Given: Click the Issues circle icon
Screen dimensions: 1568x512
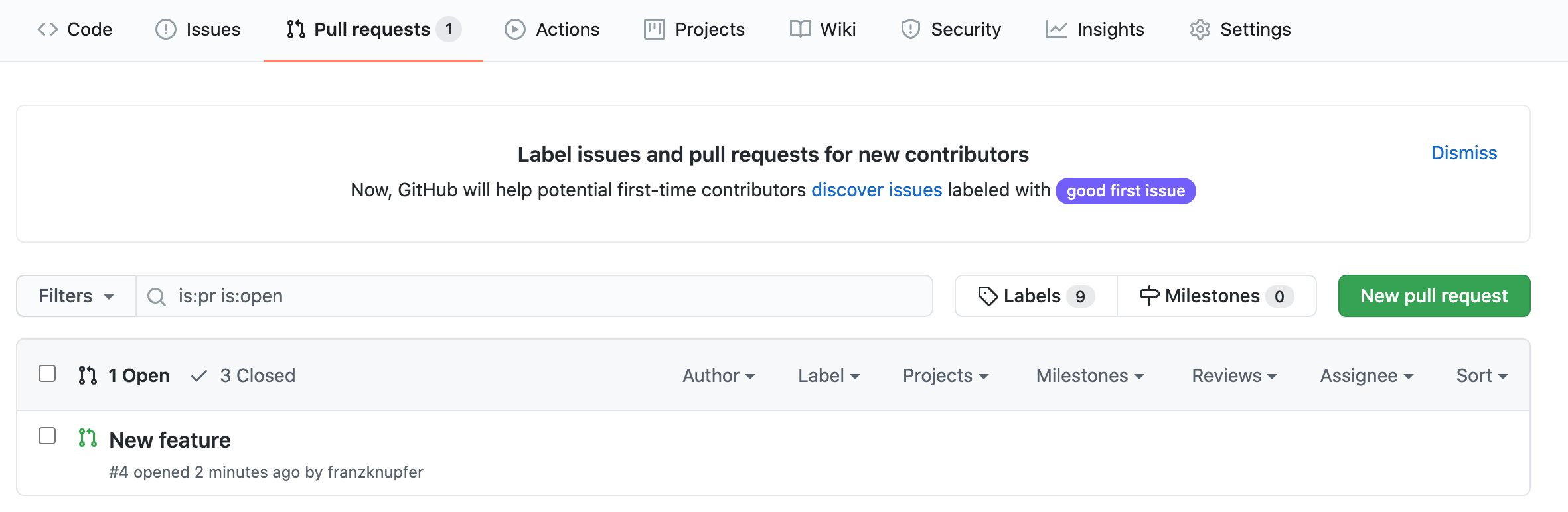Looking at the screenshot, I should [165, 29].
